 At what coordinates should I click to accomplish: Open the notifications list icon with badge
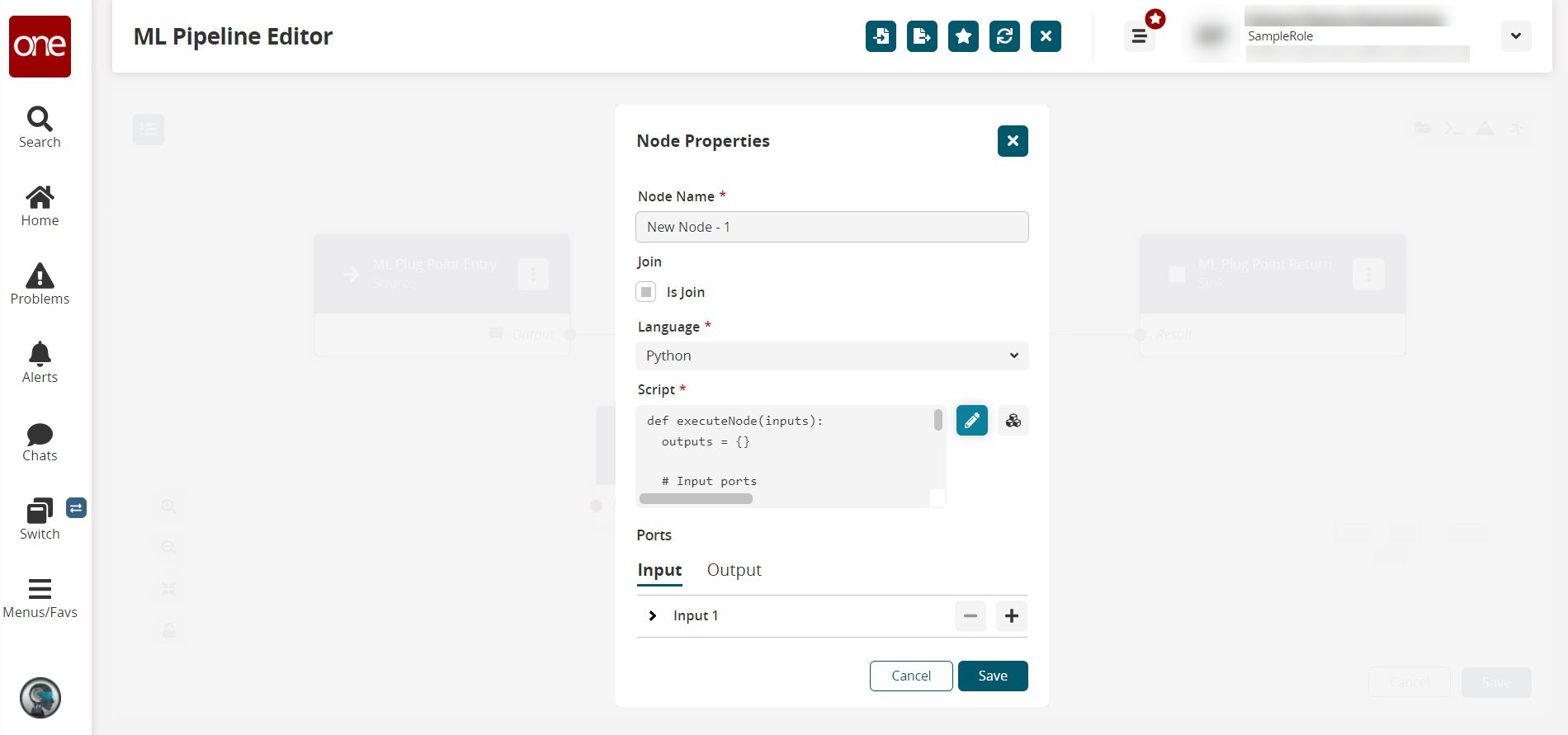point(1140,36)
